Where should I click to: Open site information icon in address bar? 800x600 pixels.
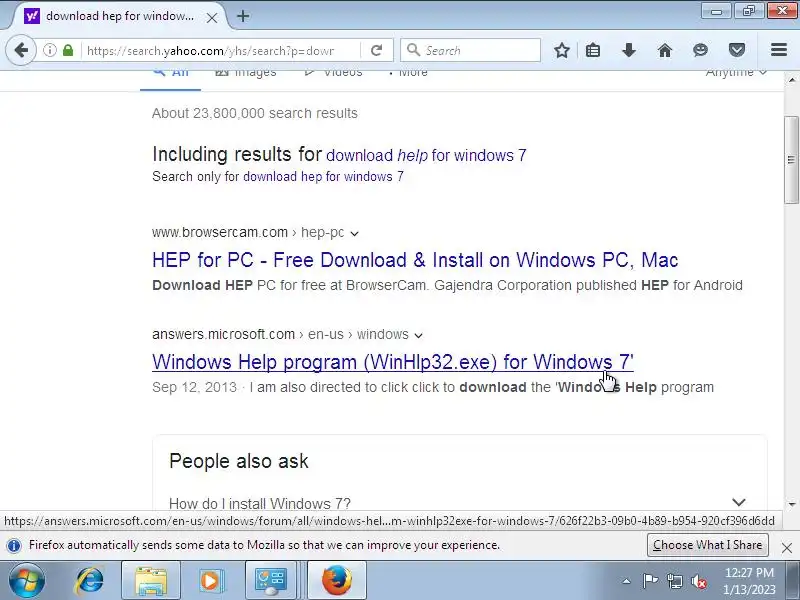(49, 51)
